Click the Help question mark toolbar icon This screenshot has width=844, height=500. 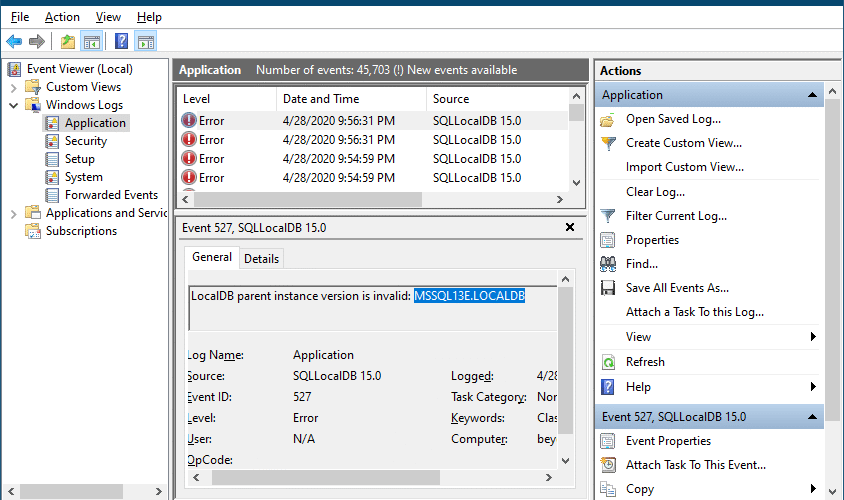(x=122, y=41)
